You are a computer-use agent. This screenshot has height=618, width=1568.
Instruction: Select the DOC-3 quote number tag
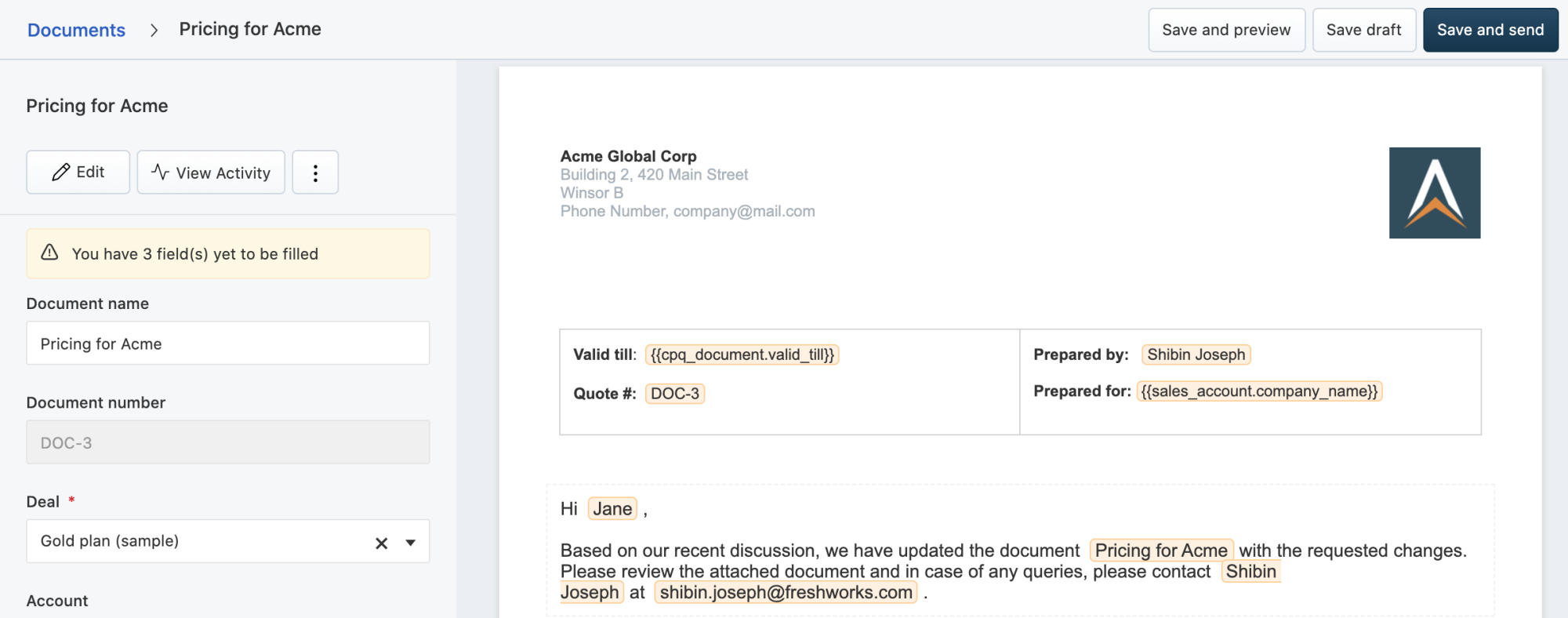coord(674,394)
